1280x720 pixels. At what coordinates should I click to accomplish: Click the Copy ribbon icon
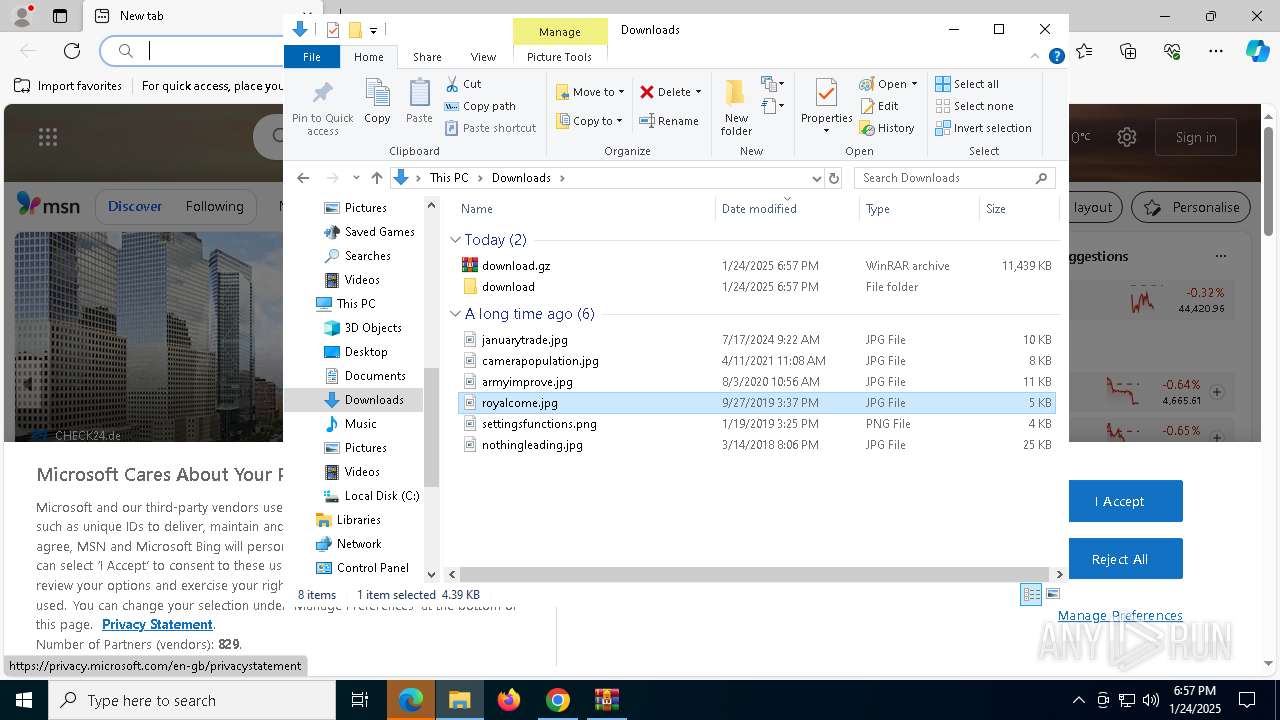377,101
